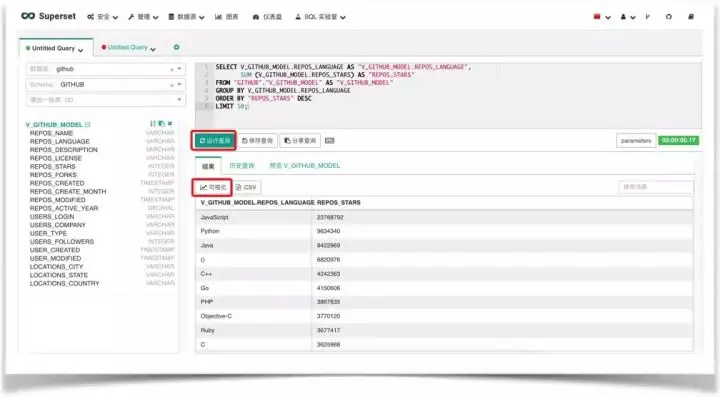The height and width of the screenshot is (397, 720).
Task: Open the database selector showing github
Action: [106, 69]
